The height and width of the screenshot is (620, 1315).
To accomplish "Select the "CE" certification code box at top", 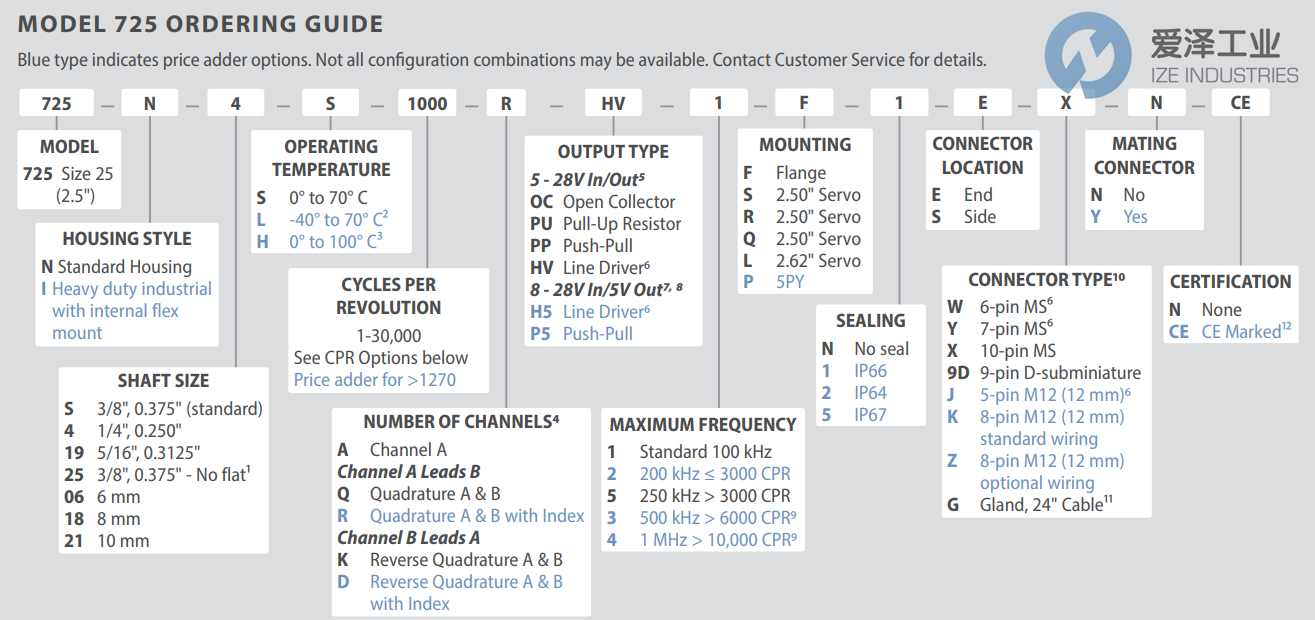I will point(1240,103).
